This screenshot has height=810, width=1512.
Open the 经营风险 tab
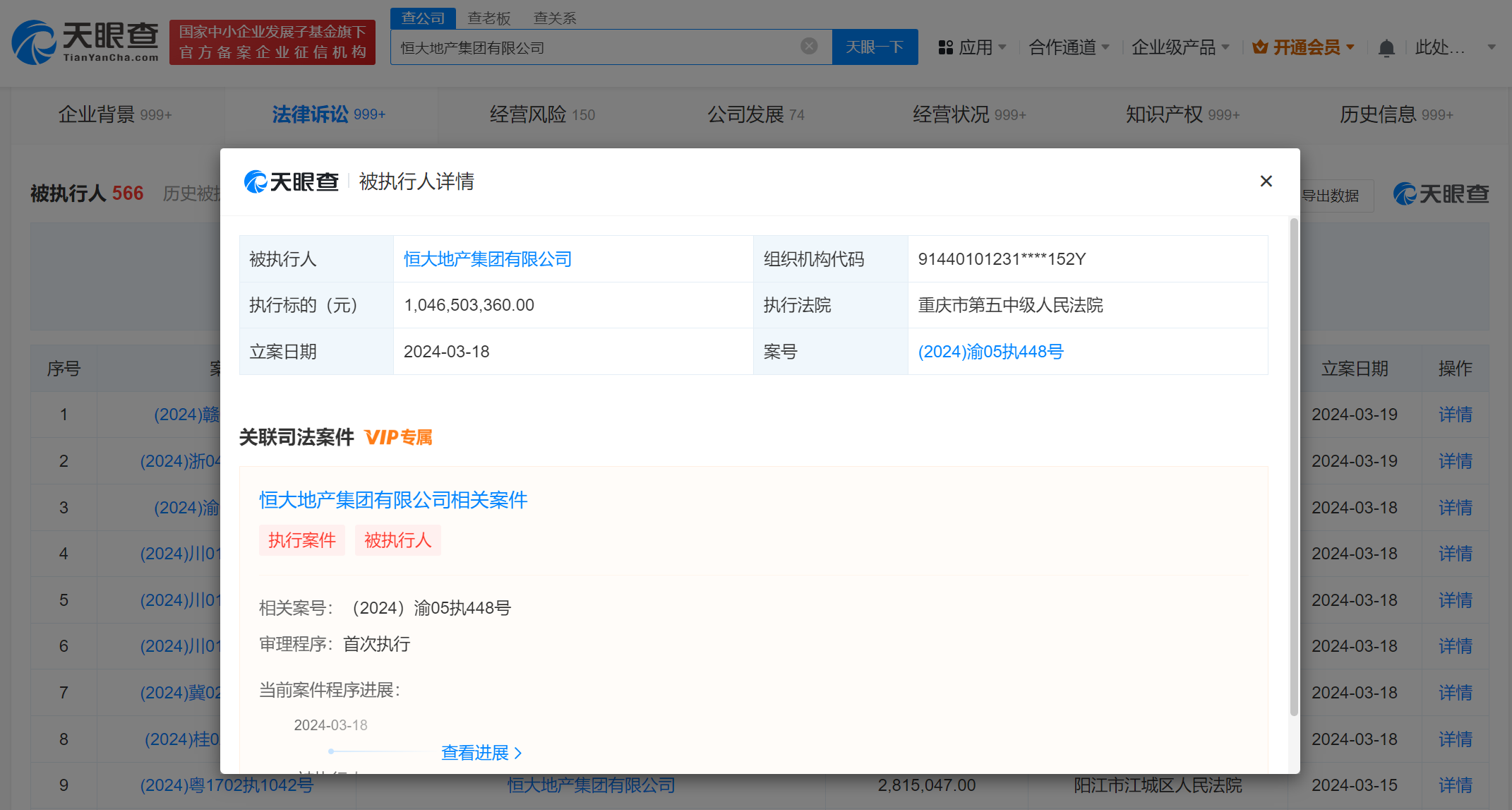542,114
